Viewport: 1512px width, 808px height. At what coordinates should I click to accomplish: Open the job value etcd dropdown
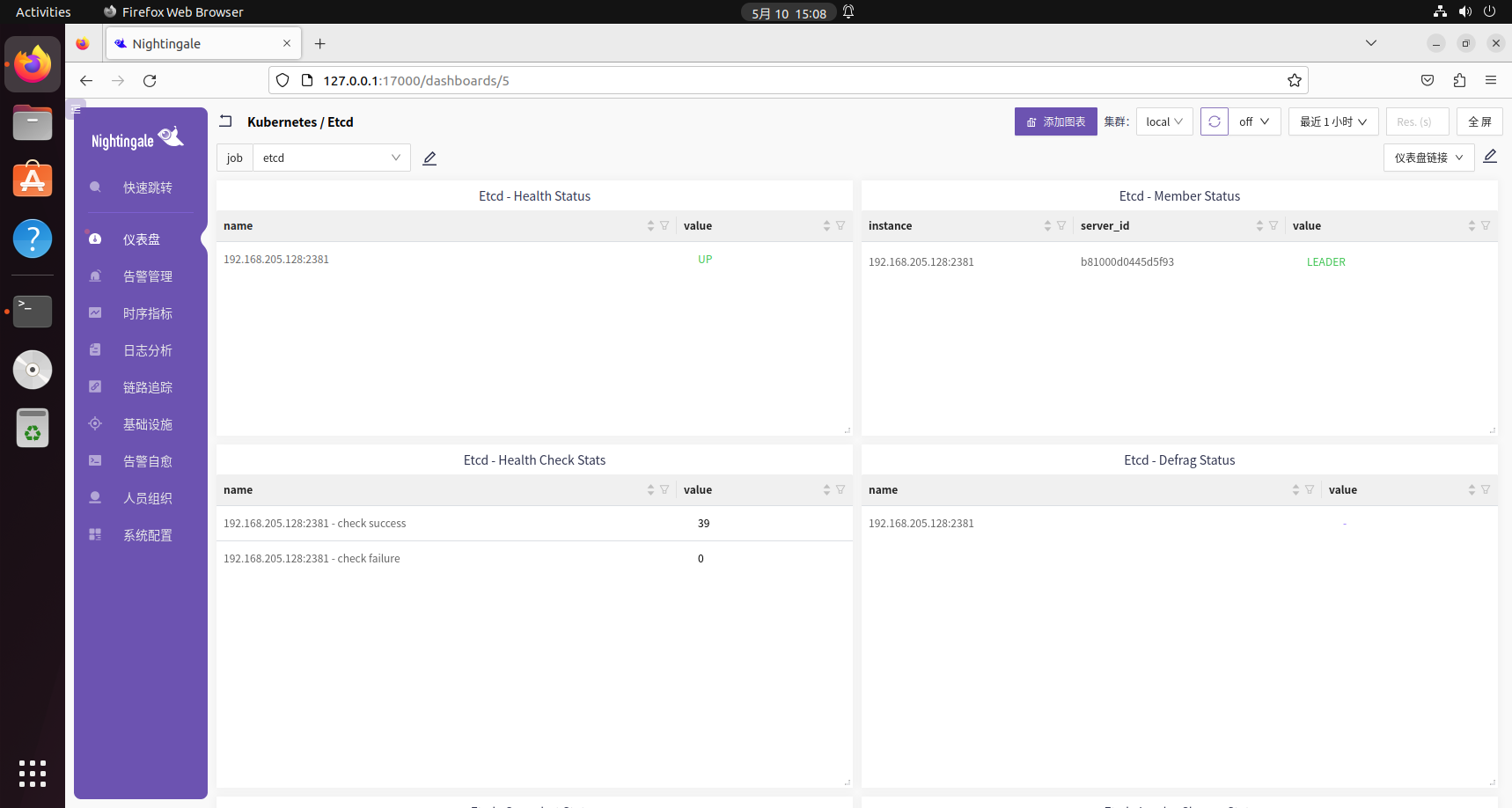[x=331, y=158]
